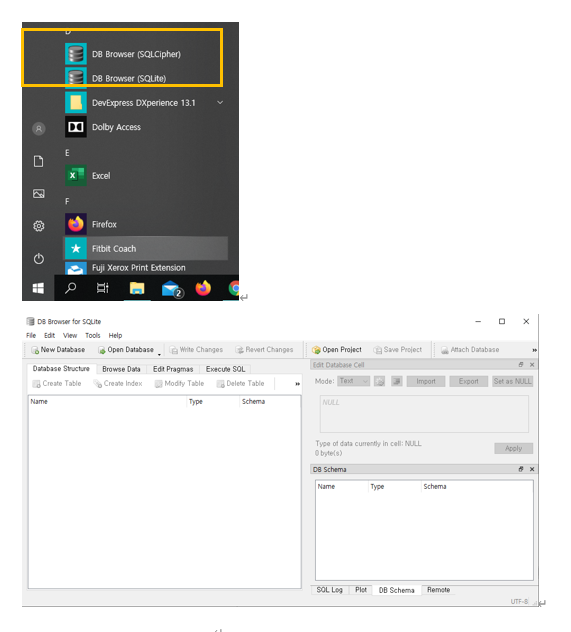Launch DB Browser (SQLite) from Start menu
Viewport: 571px width, 632px height.
pyautogui.click(x=129, y=78)
